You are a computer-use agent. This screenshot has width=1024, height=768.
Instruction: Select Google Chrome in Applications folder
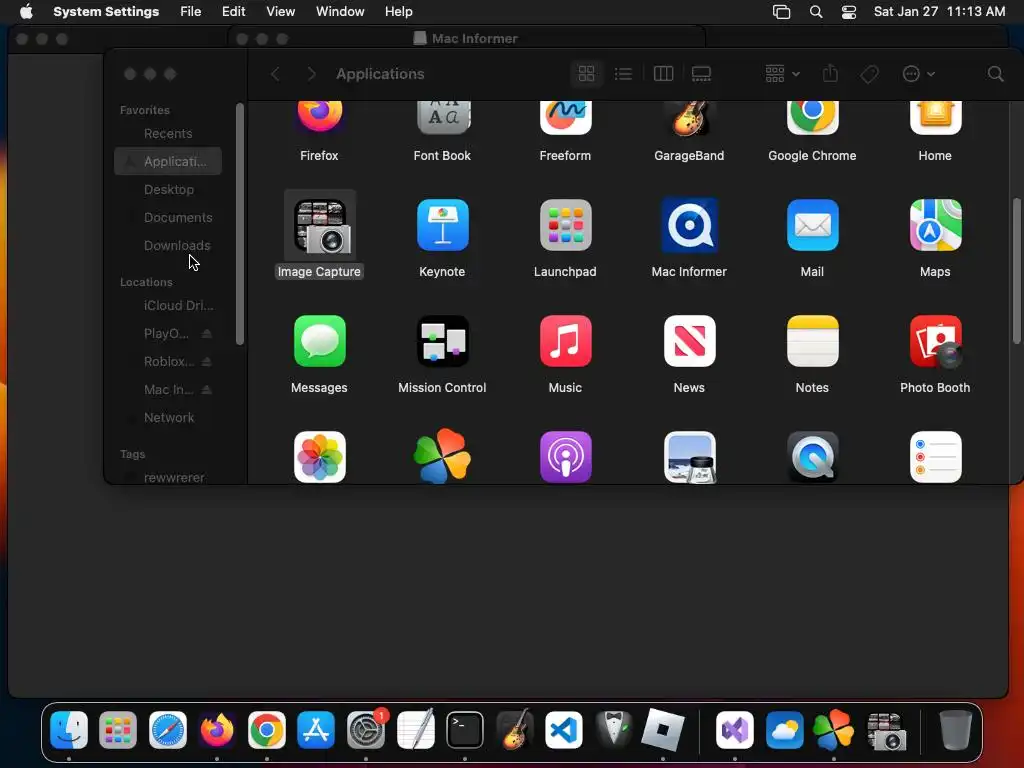(x=812, y=118)
